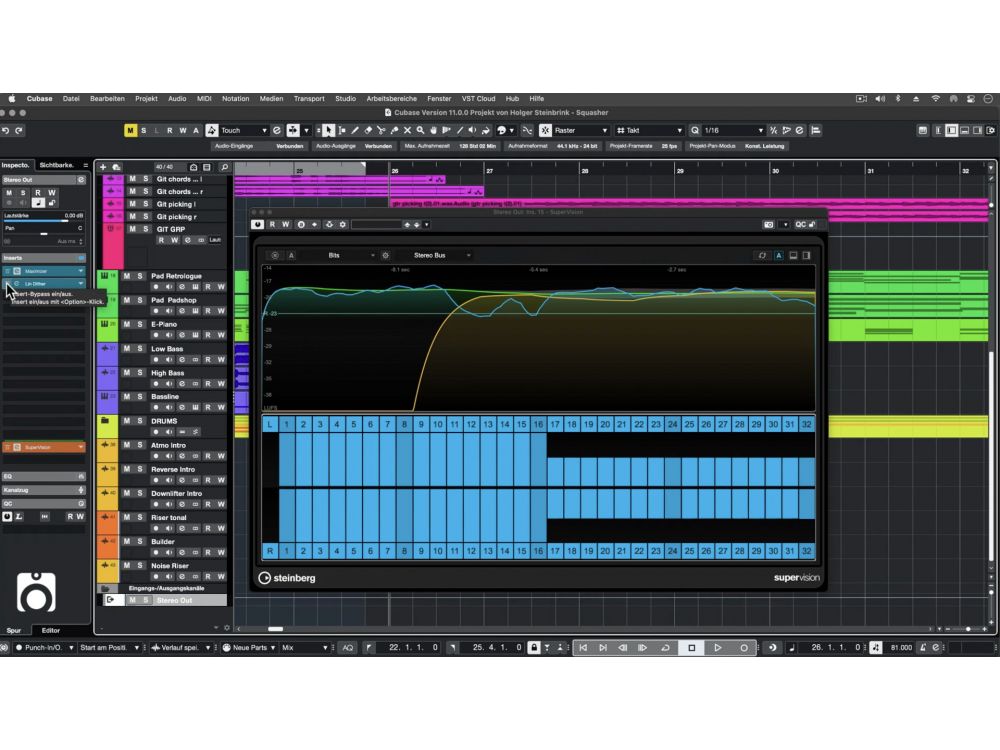Viewport: 1000px width, 750px height.
Task: Click the add track plus icon
Action: [x=102, y=167]
